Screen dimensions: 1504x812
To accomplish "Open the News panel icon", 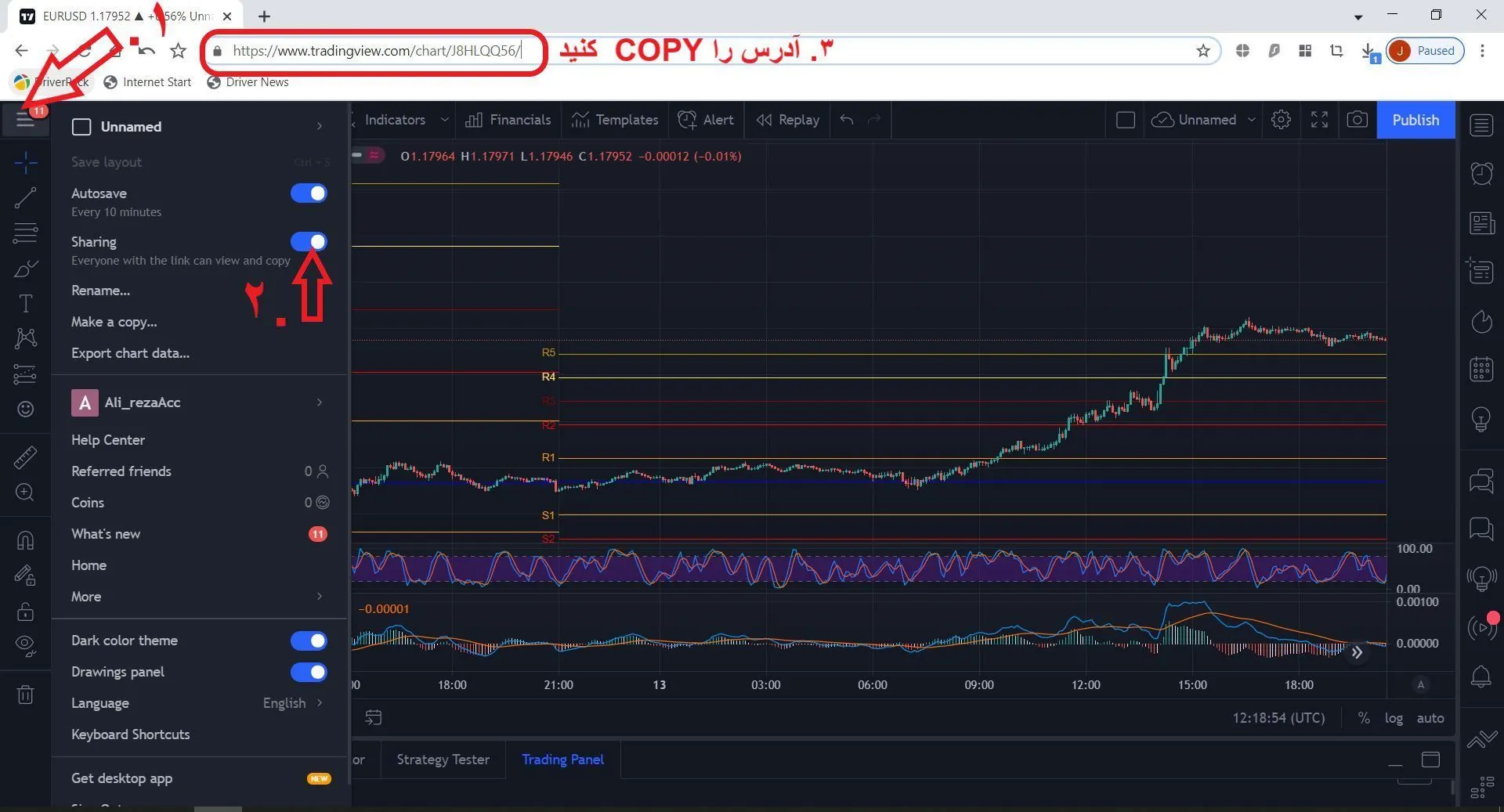I will (1481, 223).
